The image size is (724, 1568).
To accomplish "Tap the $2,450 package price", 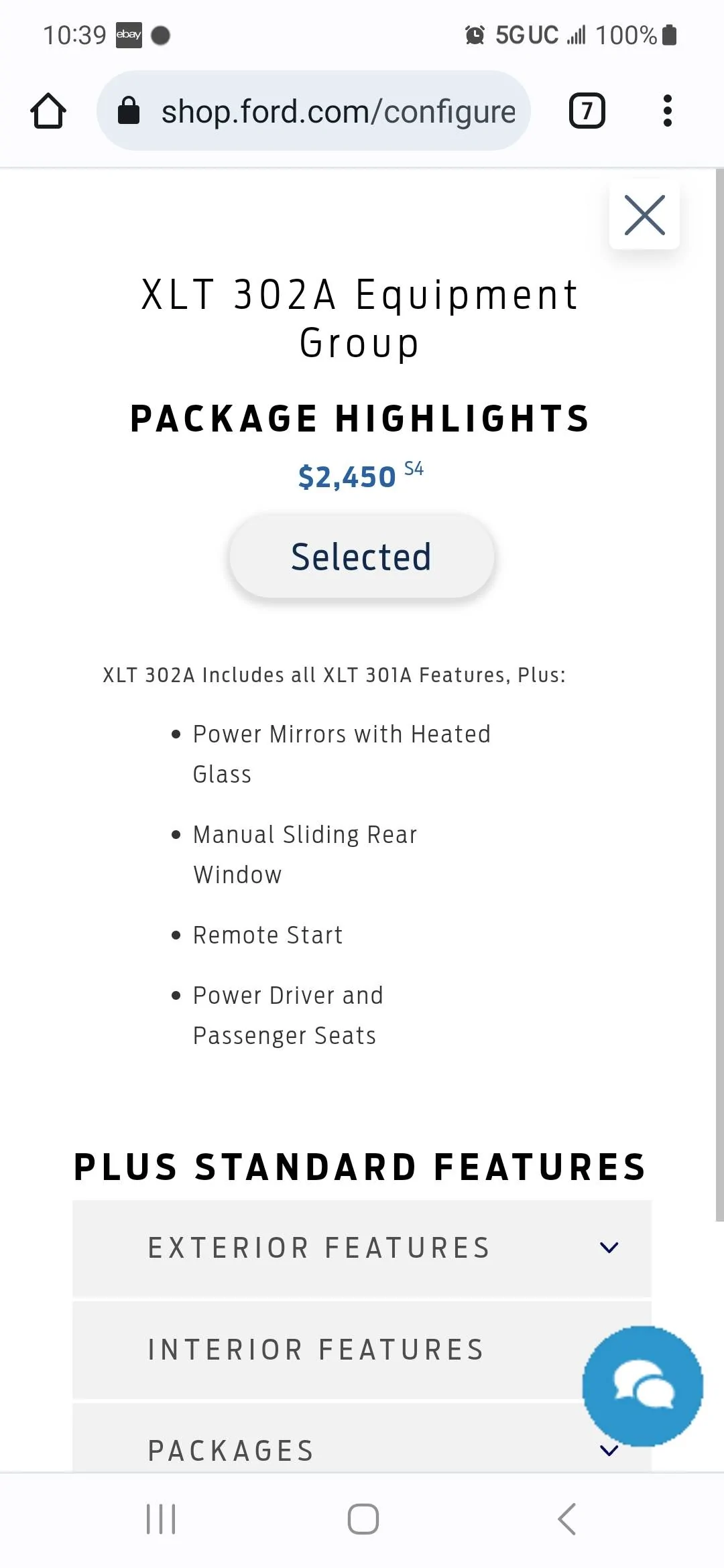I will [x=347, y=477].
